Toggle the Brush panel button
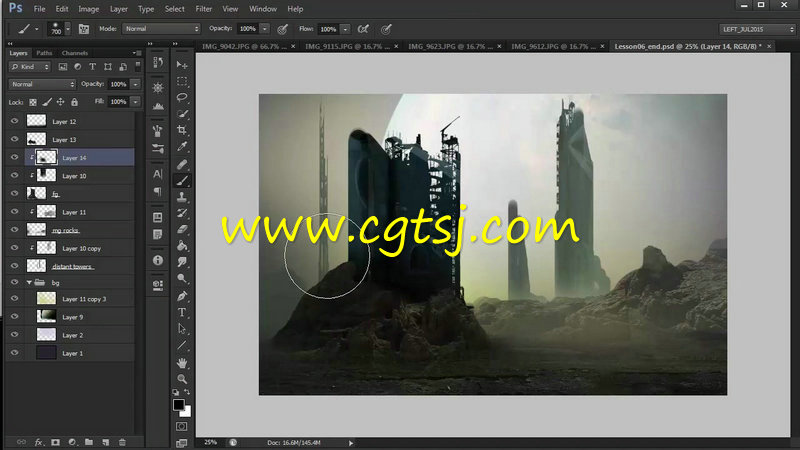Image resolution: width=800 pixels, height=450 pixels. (84, 29)
